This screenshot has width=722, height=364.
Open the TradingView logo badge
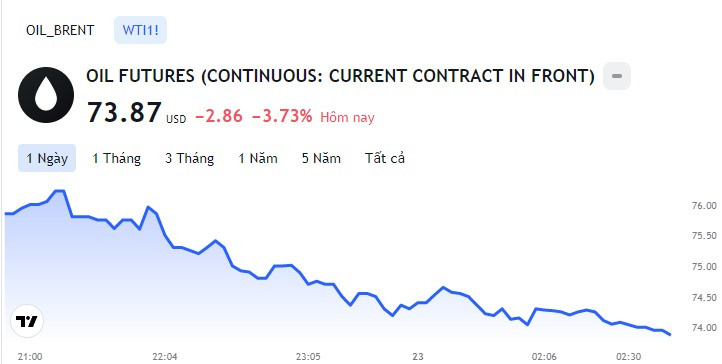tap(27, 321)
